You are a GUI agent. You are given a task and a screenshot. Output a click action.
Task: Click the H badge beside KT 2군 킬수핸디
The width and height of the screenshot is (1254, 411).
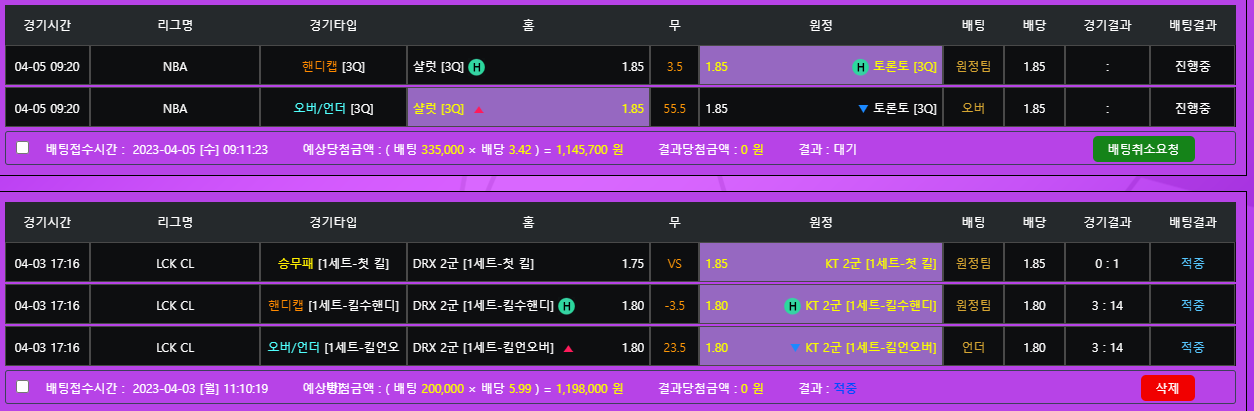coord(793,305)
